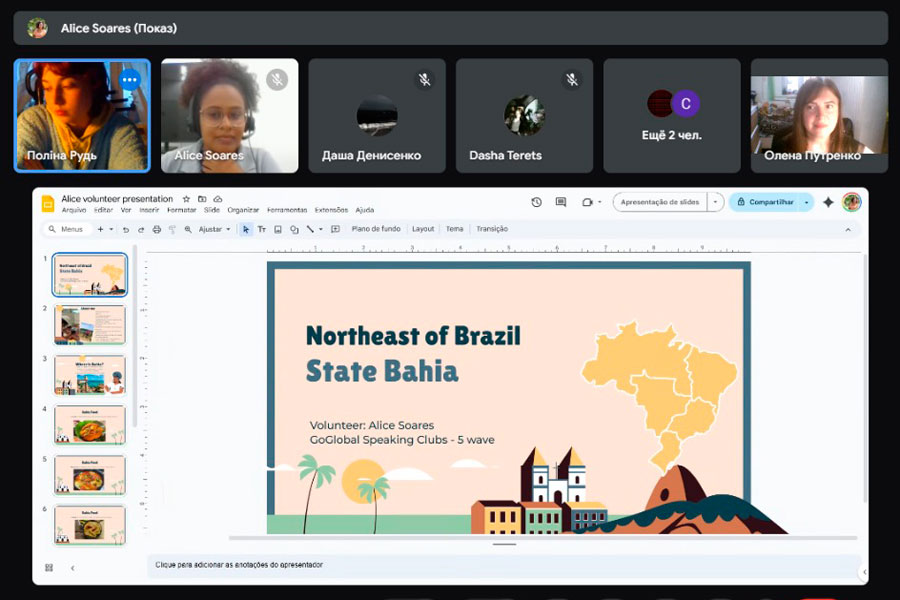
Task: Open the Compartilhar dropdown arrow
Action: pyautogui.click(x=806, y=202)
